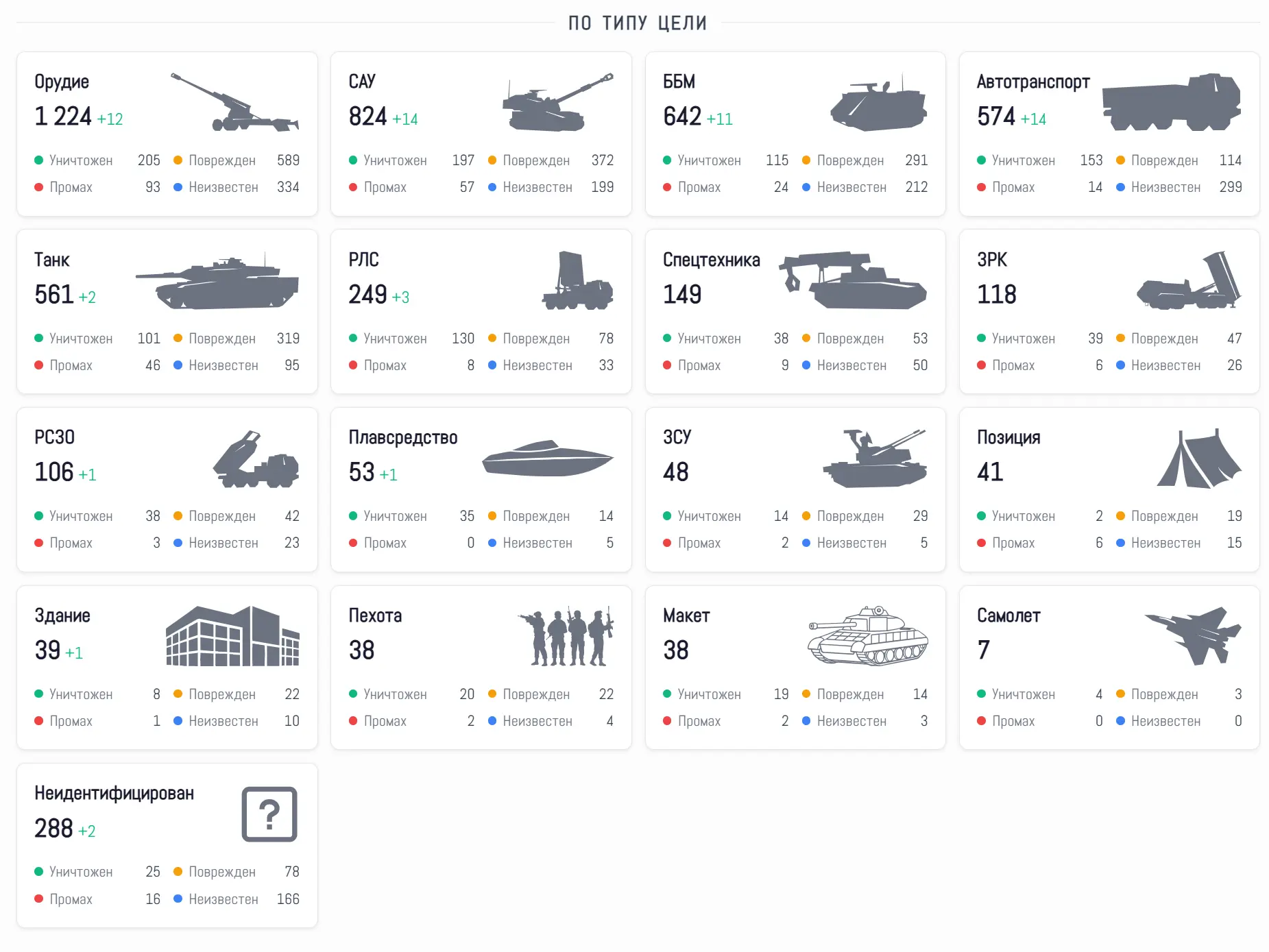Viewport: 1269px width, 952px height.
Task: Click the rocket launcher icon in РСЗО card
Action: 256,459
